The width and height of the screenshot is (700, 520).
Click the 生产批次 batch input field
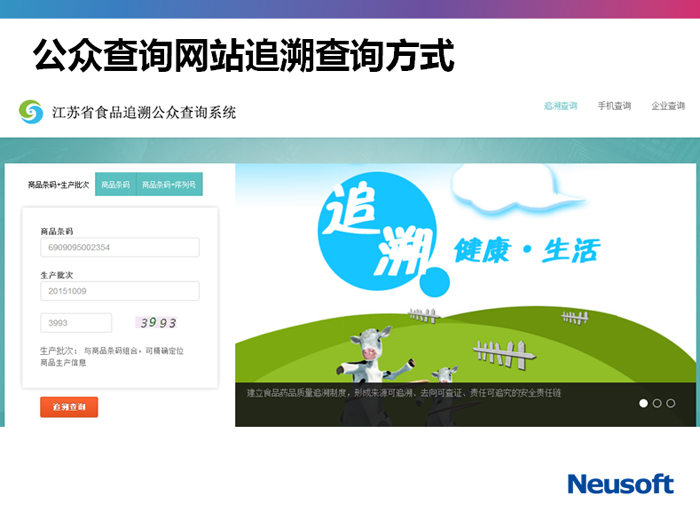(x=120, y=291)
